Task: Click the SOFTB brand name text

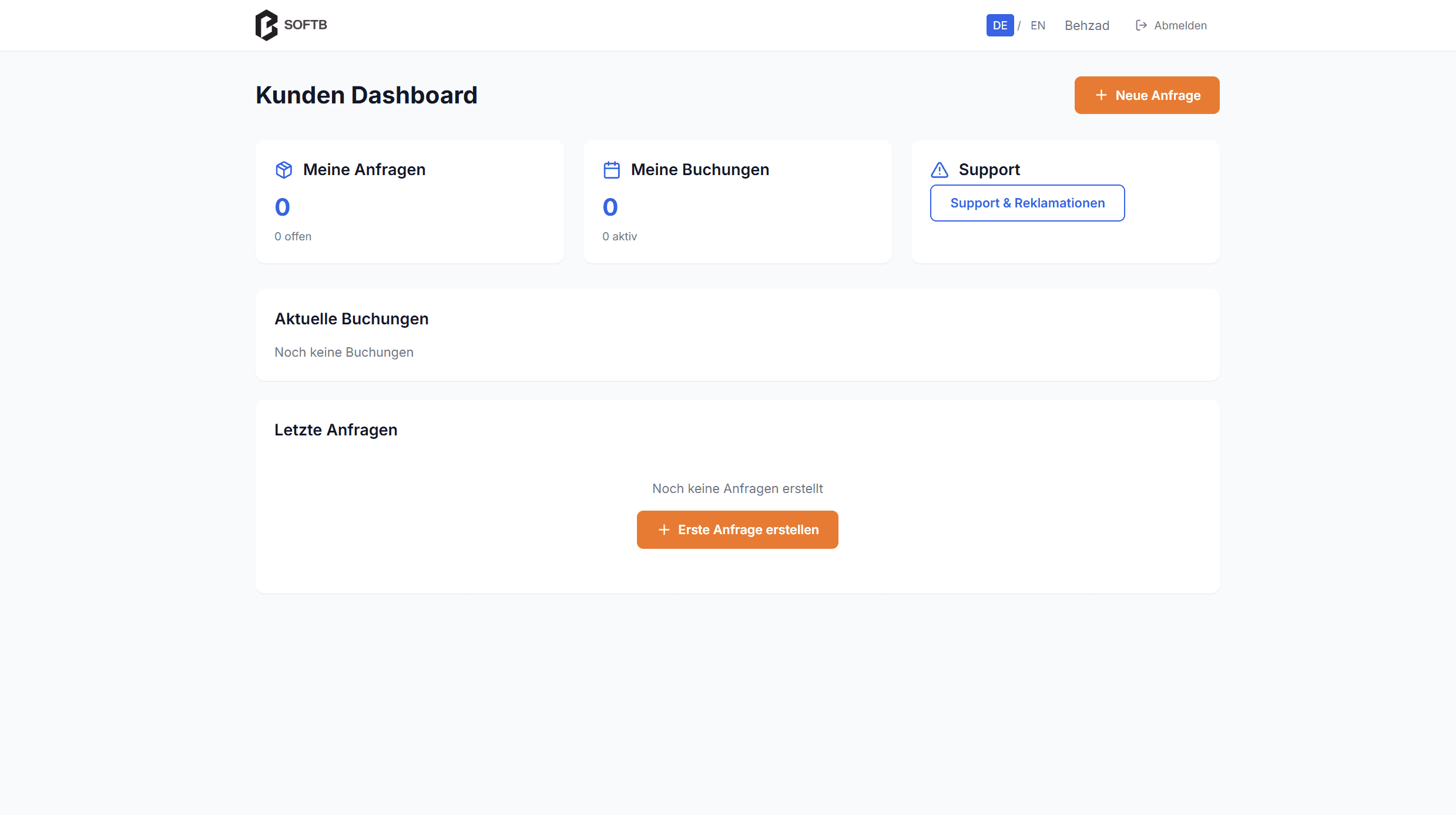Action: (x=306, y=25)
